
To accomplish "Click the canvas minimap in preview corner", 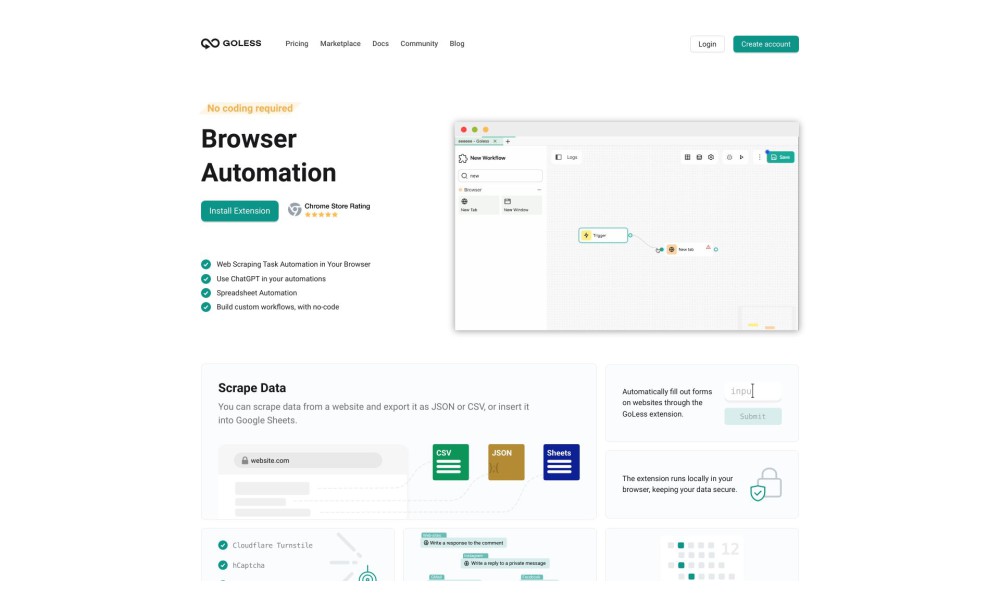I will (x=767, y=319).
